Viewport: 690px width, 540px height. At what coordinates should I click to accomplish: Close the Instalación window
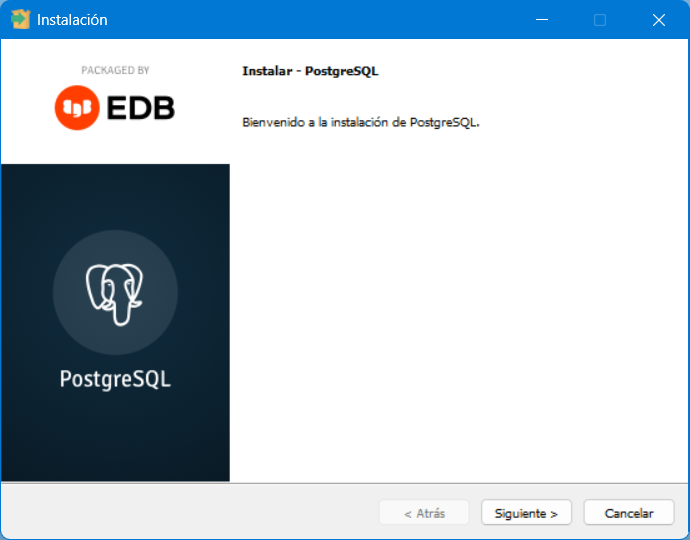(x=659, y=20)
